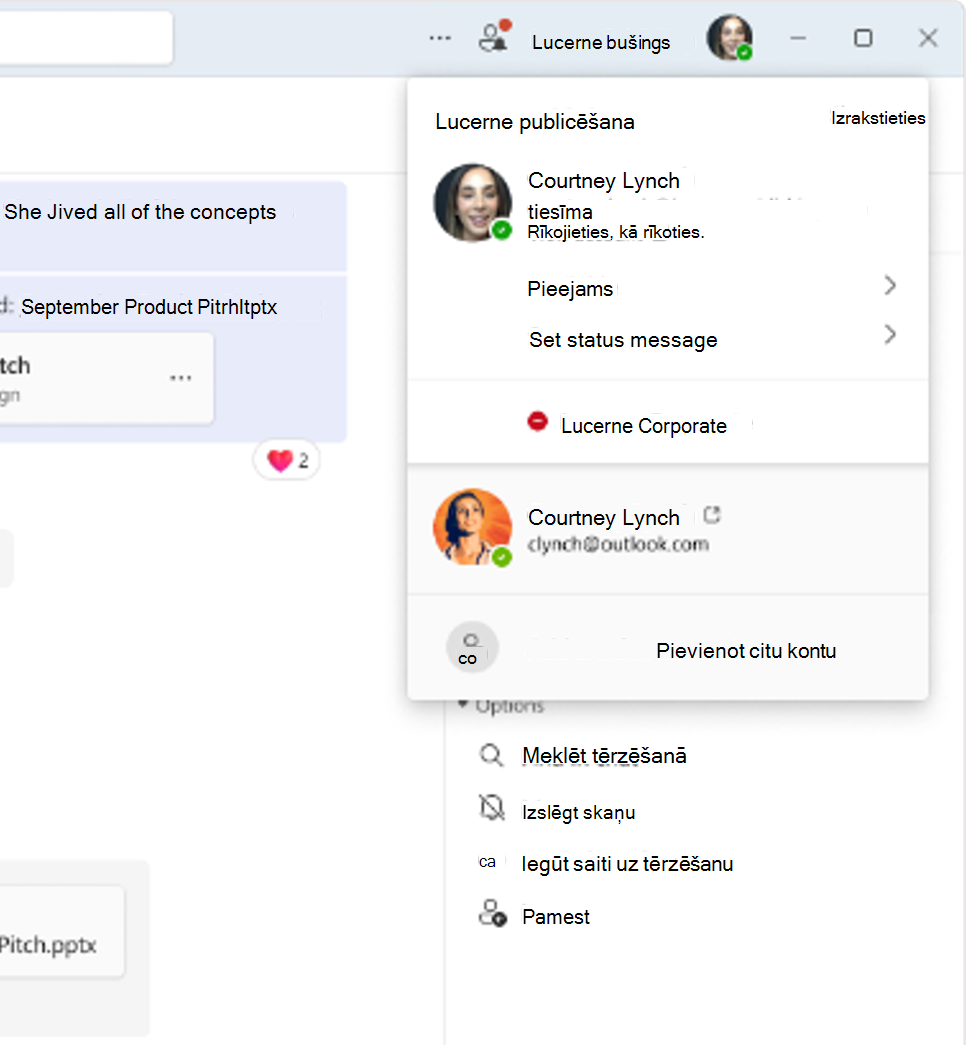Maximize the Teams window
The image size is (966, 1045).
pos(863,38)
